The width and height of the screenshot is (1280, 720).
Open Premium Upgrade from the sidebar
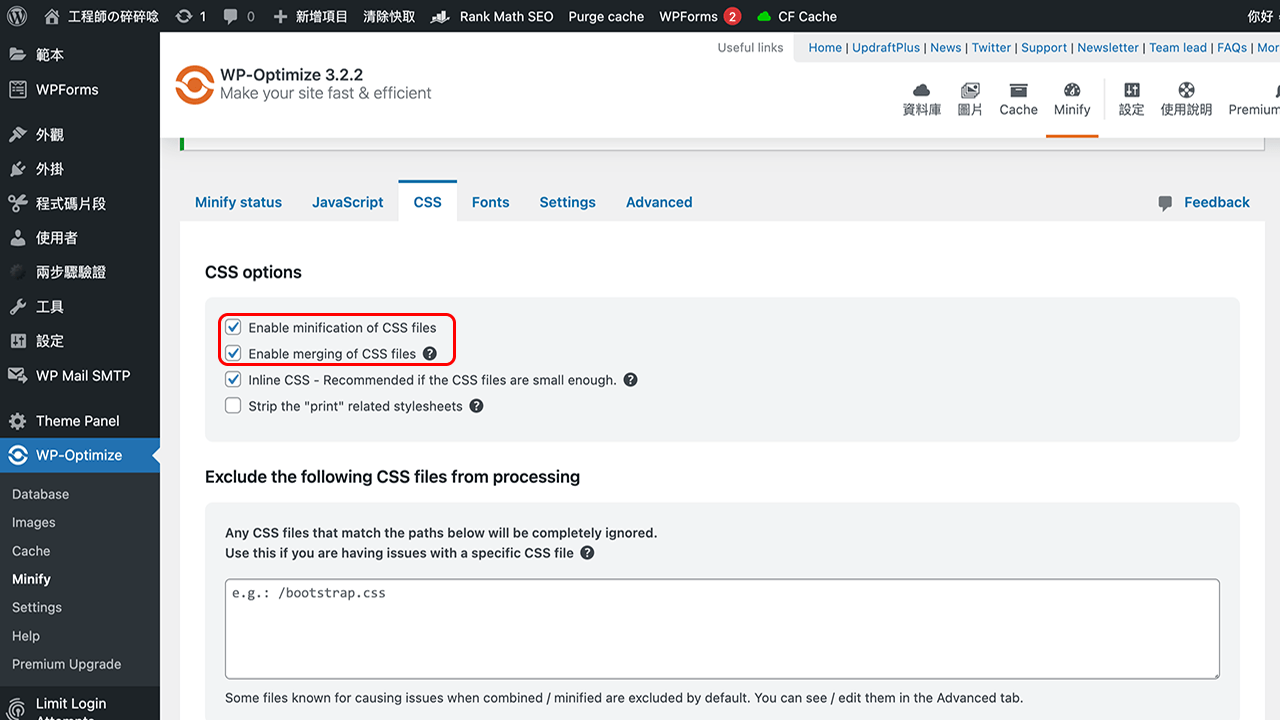64,664
